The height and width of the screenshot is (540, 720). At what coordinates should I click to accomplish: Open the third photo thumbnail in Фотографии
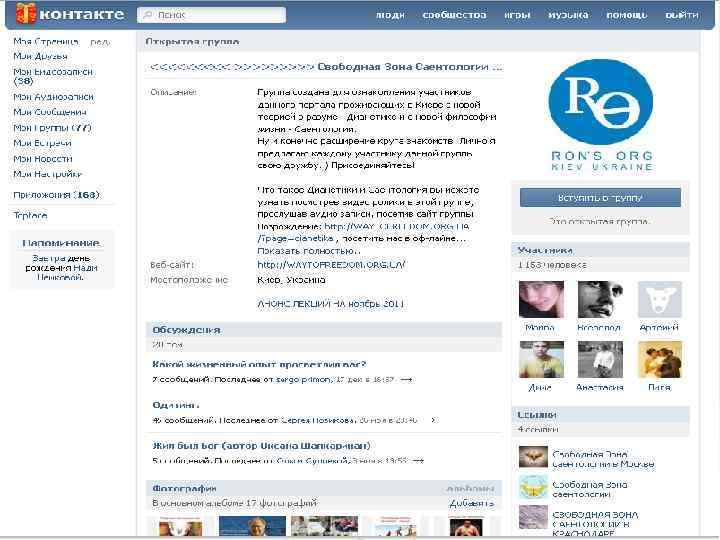[324, 527]
